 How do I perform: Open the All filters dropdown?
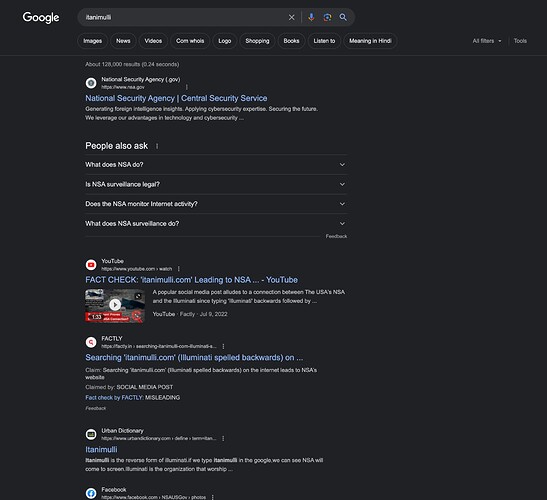487,41
